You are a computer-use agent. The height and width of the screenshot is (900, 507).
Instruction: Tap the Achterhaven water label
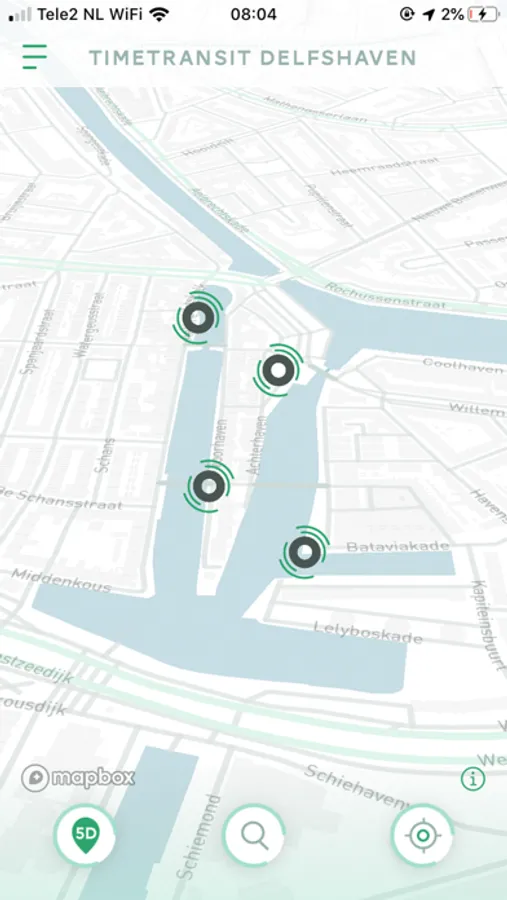tap(256, 445)
